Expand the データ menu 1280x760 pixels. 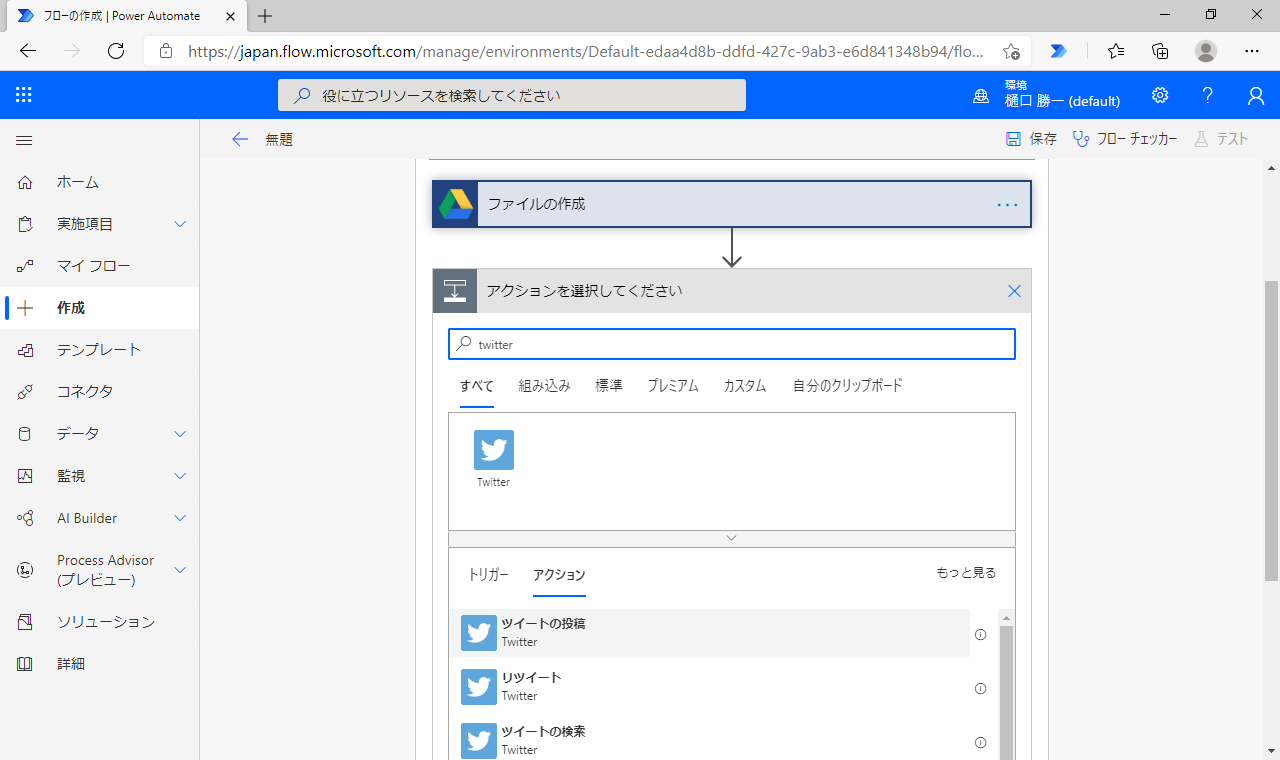click(180, 434)
